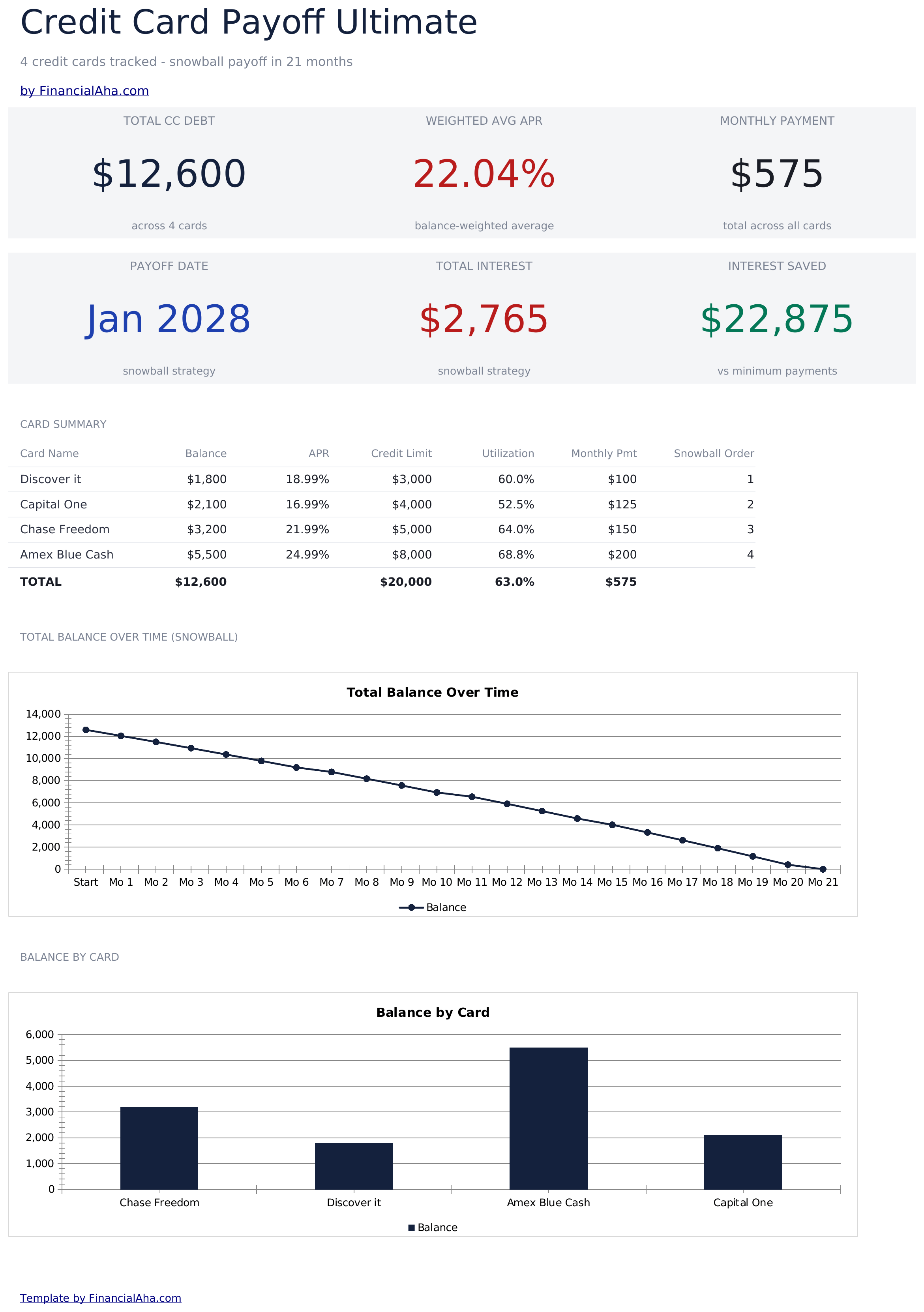The width and height of the screenshot is (924, 1312).
Task: Select the TOTAL row label
Action: coord(41,582)
